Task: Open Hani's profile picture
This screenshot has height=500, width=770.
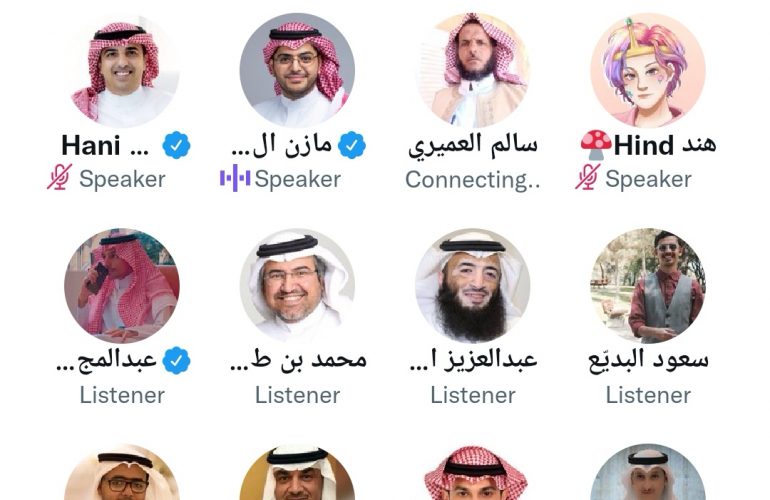Action: click(x=122, y=70)
